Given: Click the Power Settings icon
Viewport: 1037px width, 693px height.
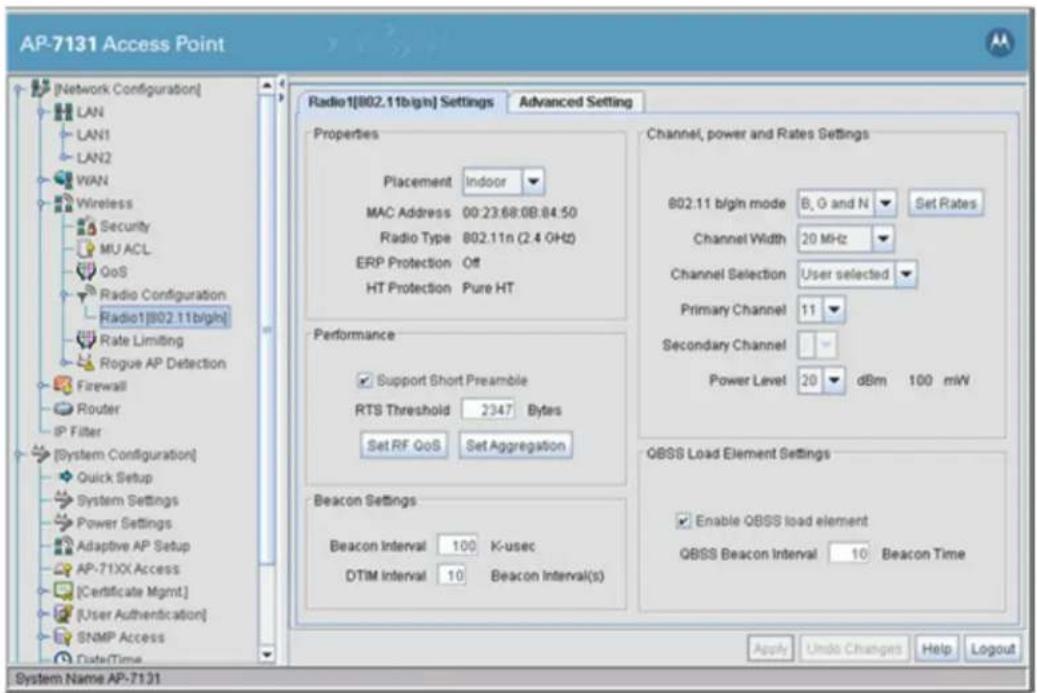Looking at the screenshot, I should 63,522.
